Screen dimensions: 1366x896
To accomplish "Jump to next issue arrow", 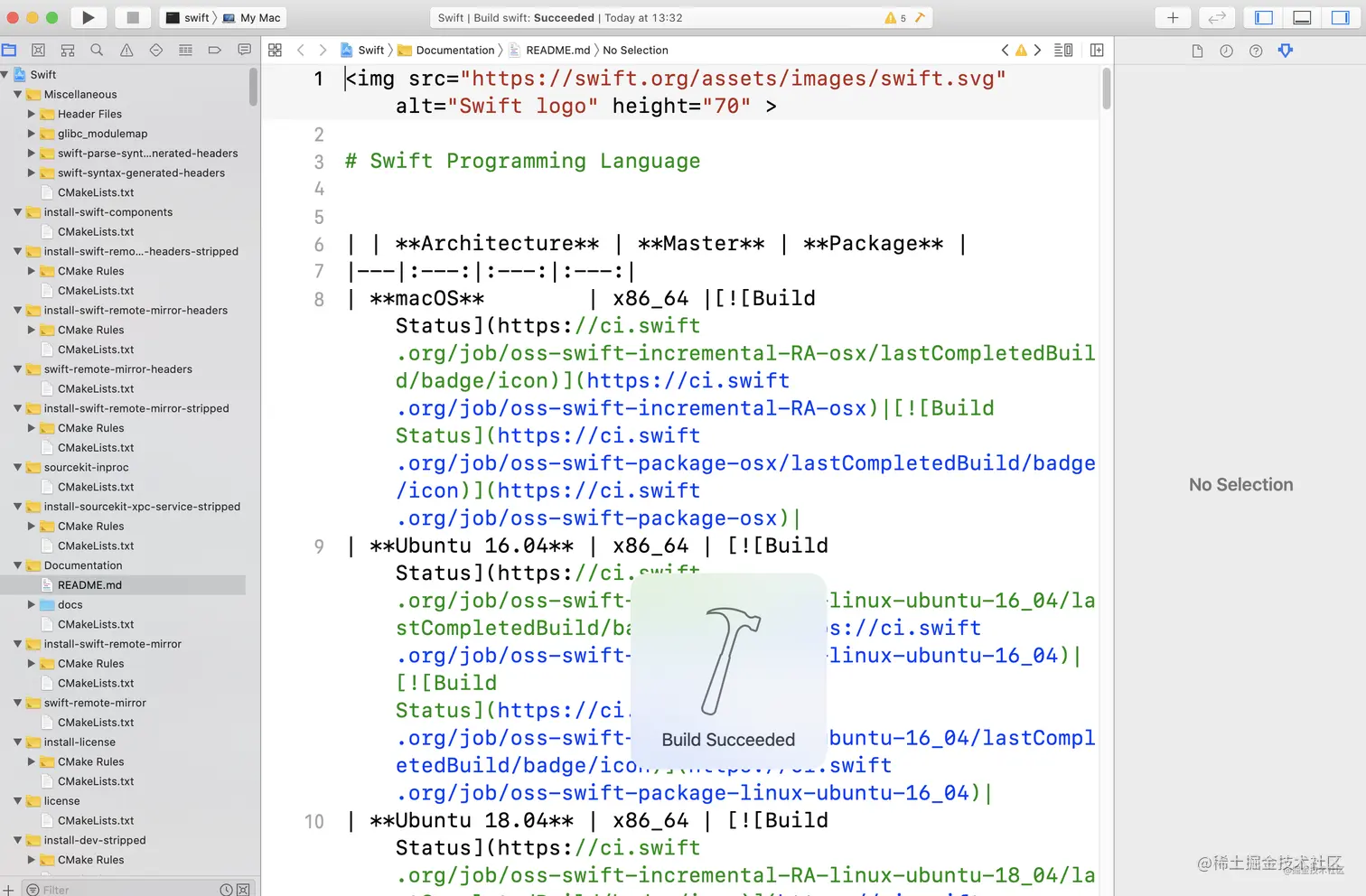I will tap(1037, 51).
